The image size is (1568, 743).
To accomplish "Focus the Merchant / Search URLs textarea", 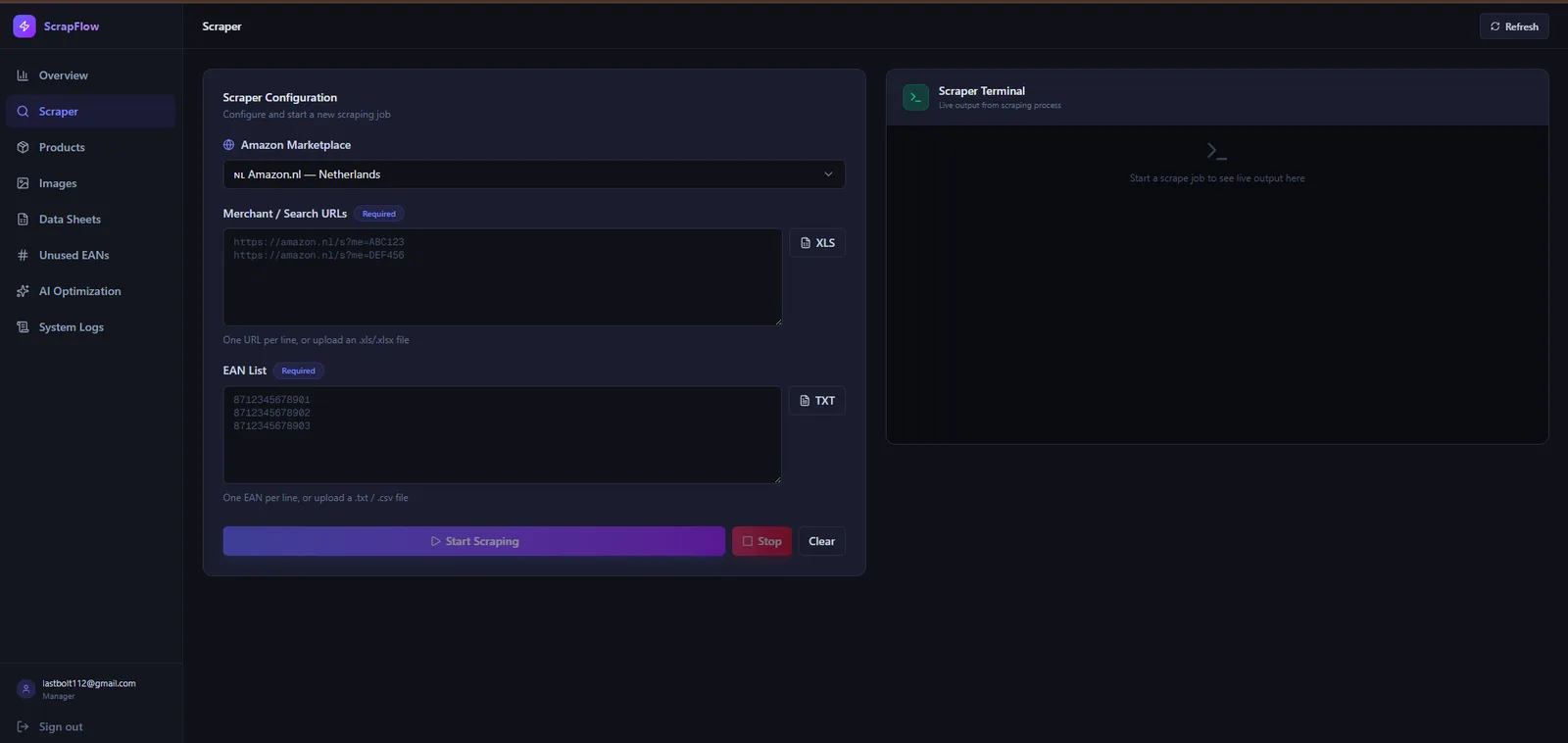I will click(503, 277).
